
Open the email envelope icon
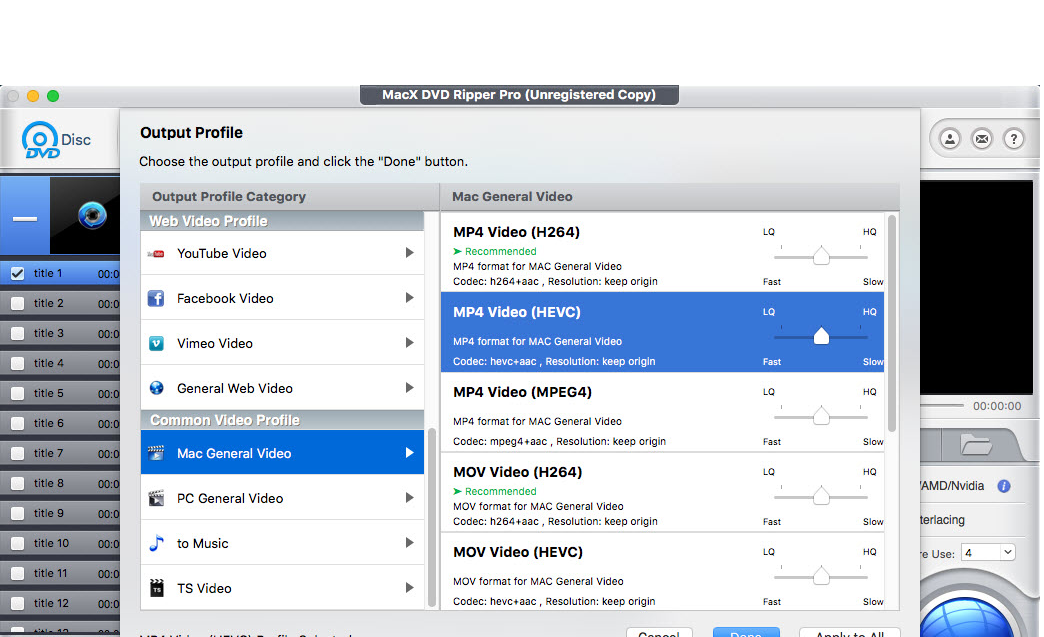(x=982, y=139)
